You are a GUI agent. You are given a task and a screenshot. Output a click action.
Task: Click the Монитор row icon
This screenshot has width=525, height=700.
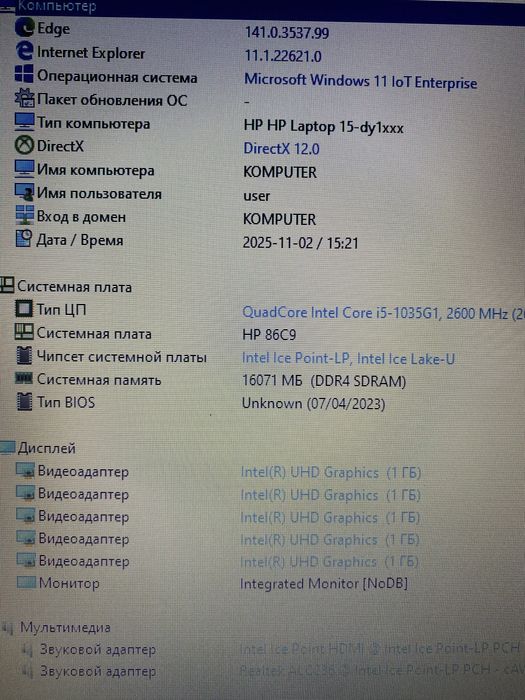26,582
